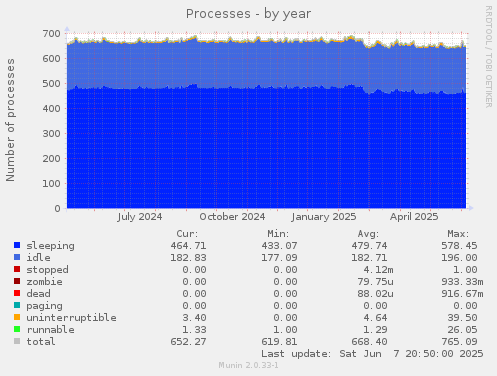This screenshot has height=376, width=497.
Task: Click dead average value 88.02u
Action: tap(375, 294)
